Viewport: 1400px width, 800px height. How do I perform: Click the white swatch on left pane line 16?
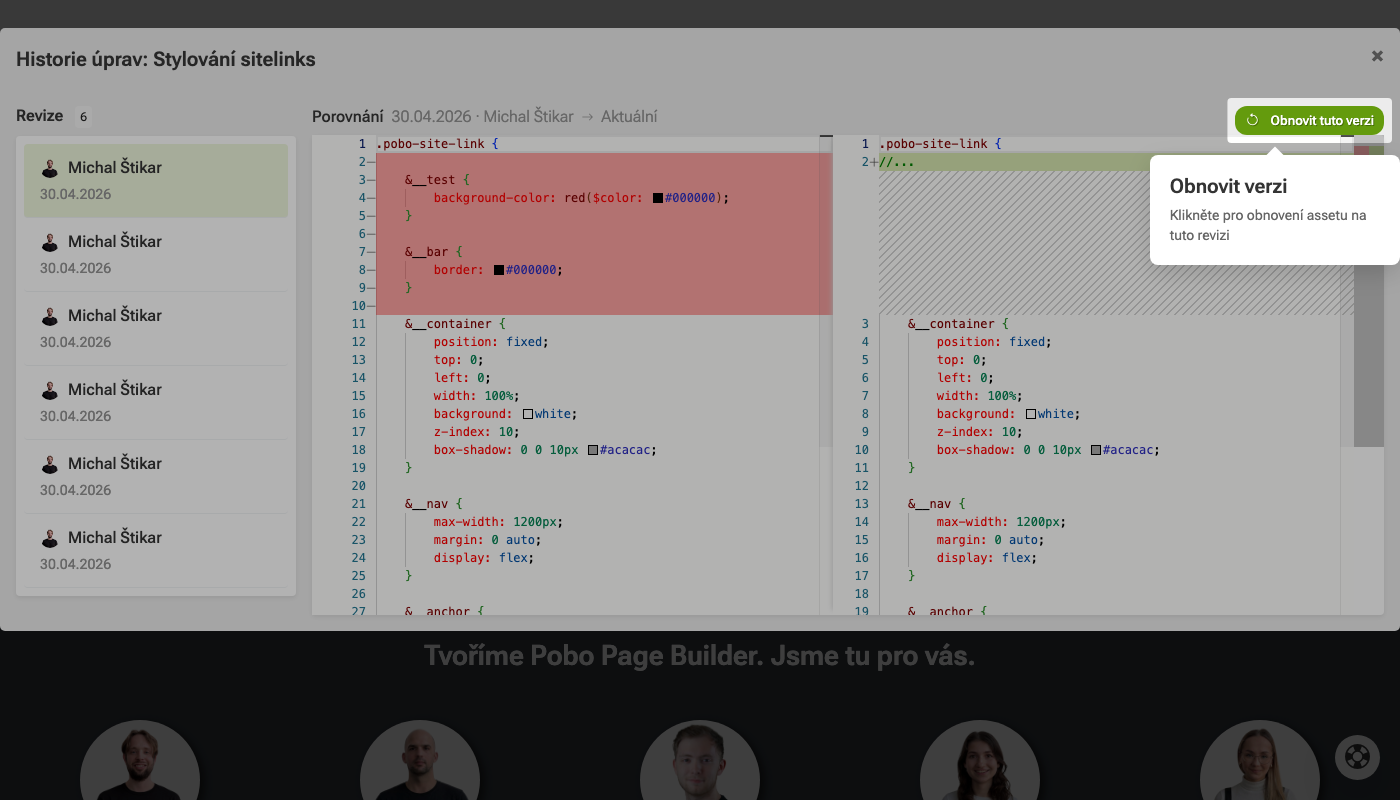tap(528, 414)
